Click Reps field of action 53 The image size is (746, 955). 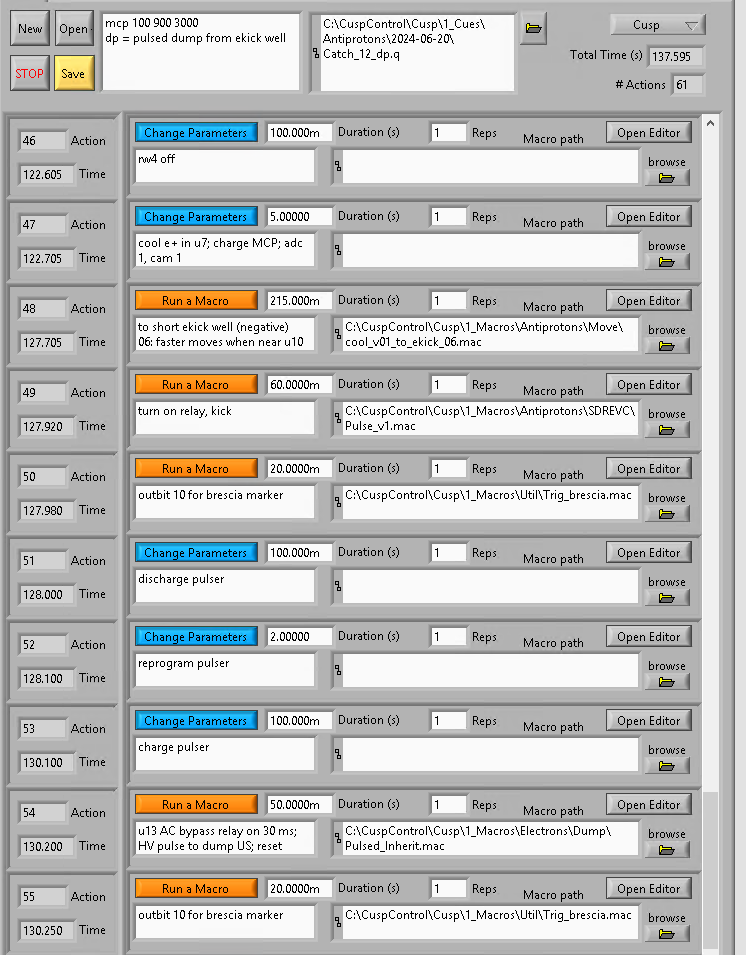click(448, 721)
